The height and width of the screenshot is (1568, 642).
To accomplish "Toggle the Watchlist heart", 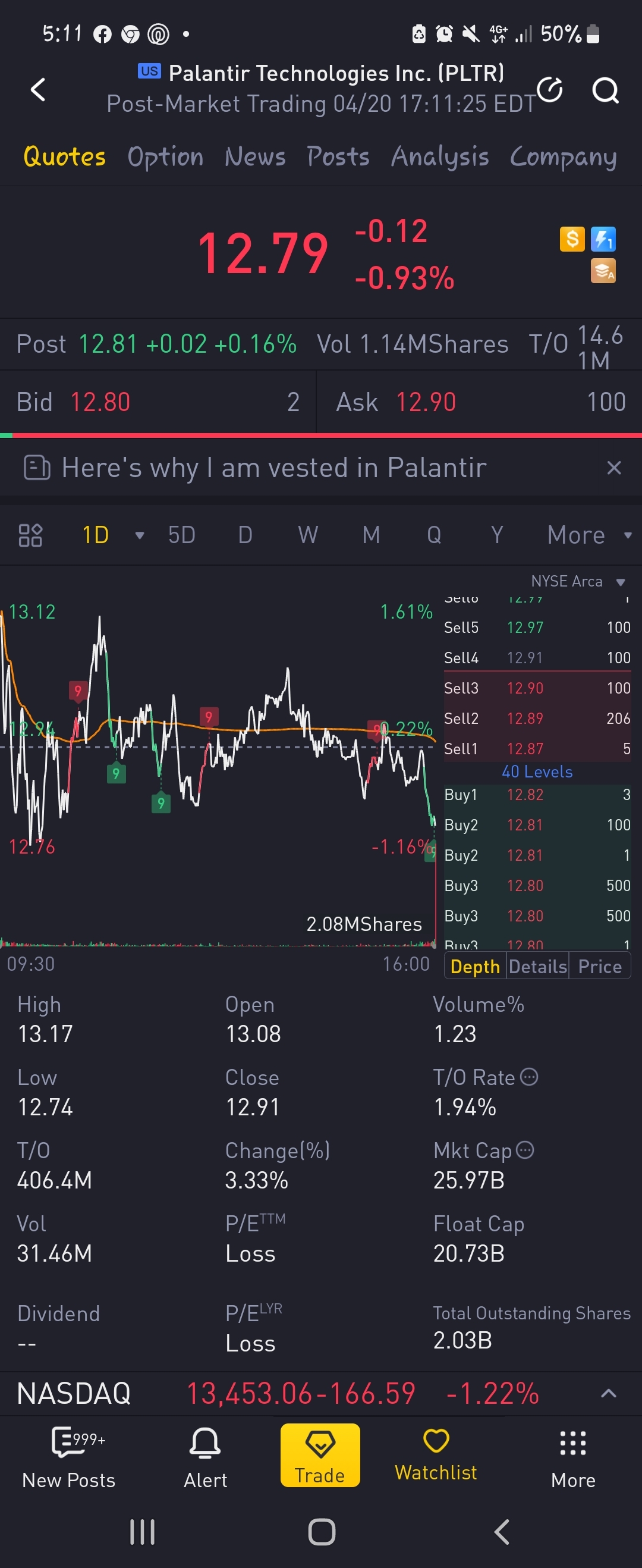I will point(436,1456).
